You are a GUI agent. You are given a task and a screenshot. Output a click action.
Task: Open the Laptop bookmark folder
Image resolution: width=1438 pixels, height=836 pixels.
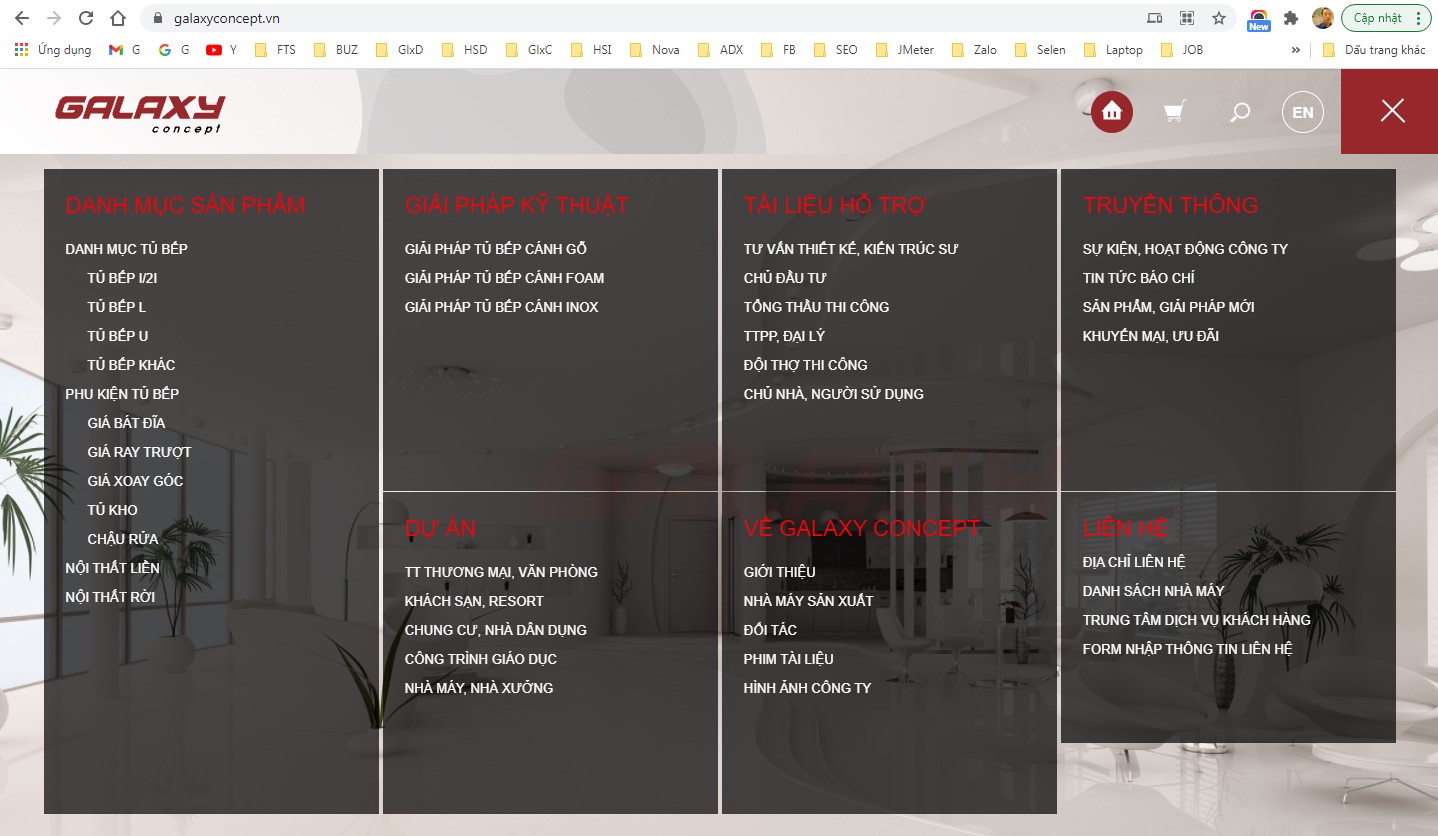tap(1113, 50)
